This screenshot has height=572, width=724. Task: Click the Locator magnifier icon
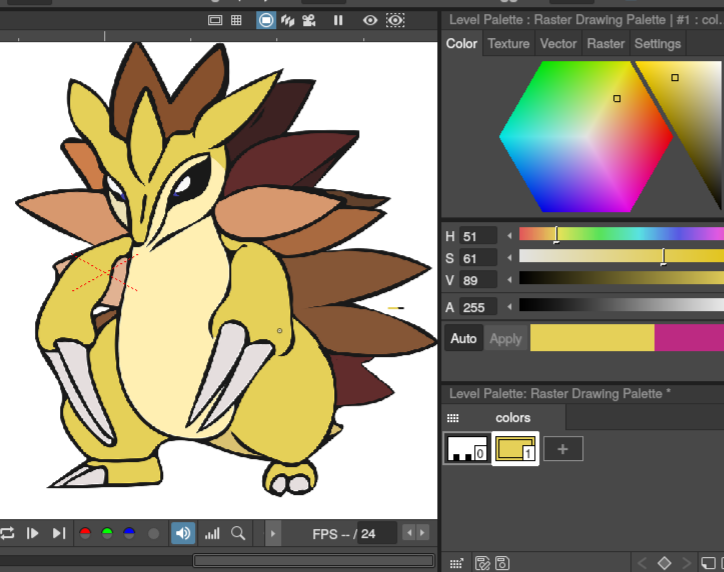238,533
